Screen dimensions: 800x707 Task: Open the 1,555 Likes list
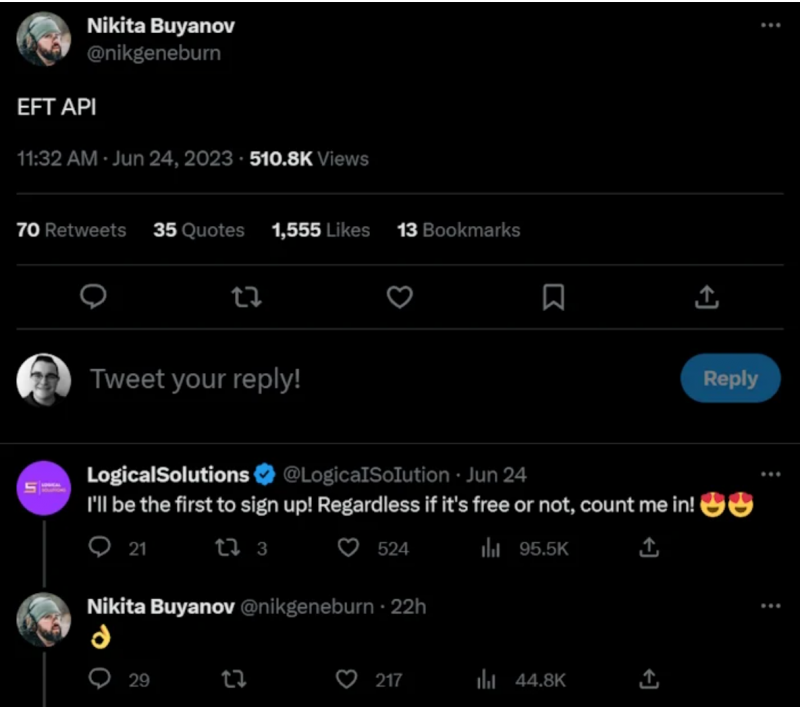click(x=320, y=230)
